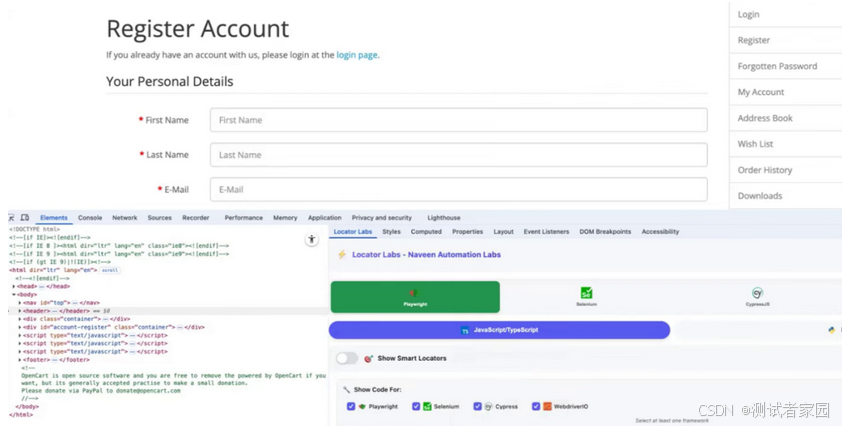Click the floating accessibility figure icon
The width and height of the screenshot is (842, 426).
click(311, 240)
